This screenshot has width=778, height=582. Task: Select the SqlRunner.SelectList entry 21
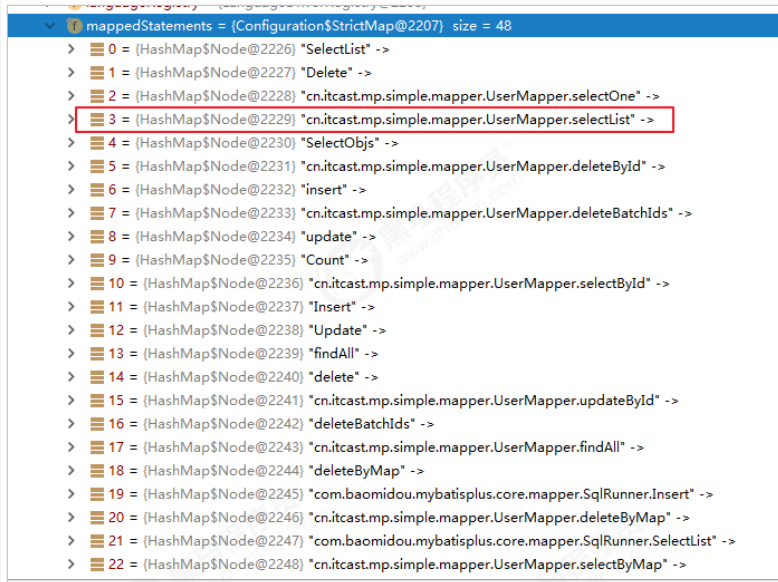click(392, 541)
